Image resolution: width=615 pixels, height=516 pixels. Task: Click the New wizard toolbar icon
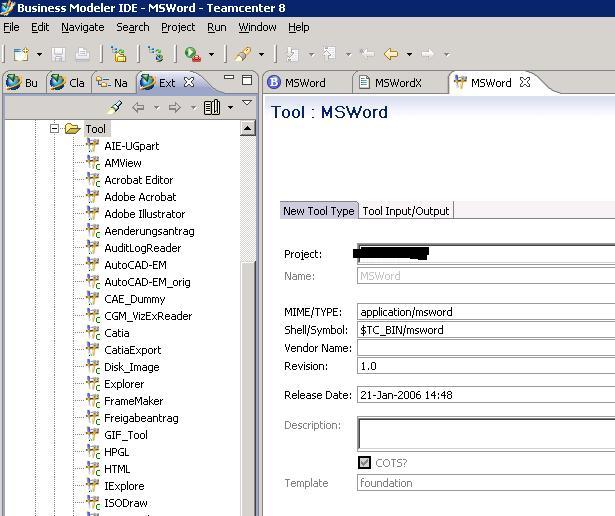click(21, 54)
